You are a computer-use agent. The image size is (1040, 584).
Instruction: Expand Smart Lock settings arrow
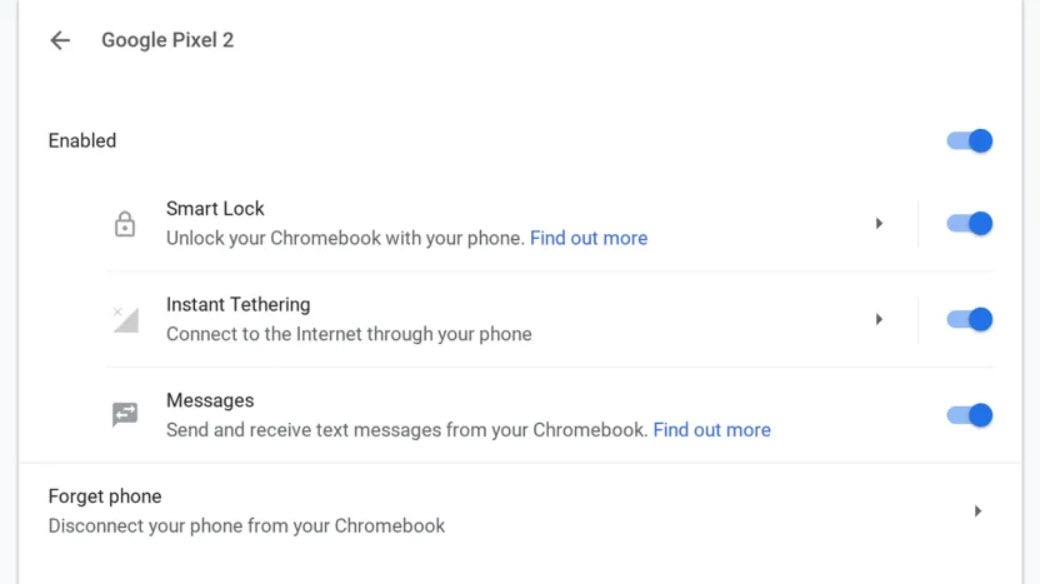point(879,224)
